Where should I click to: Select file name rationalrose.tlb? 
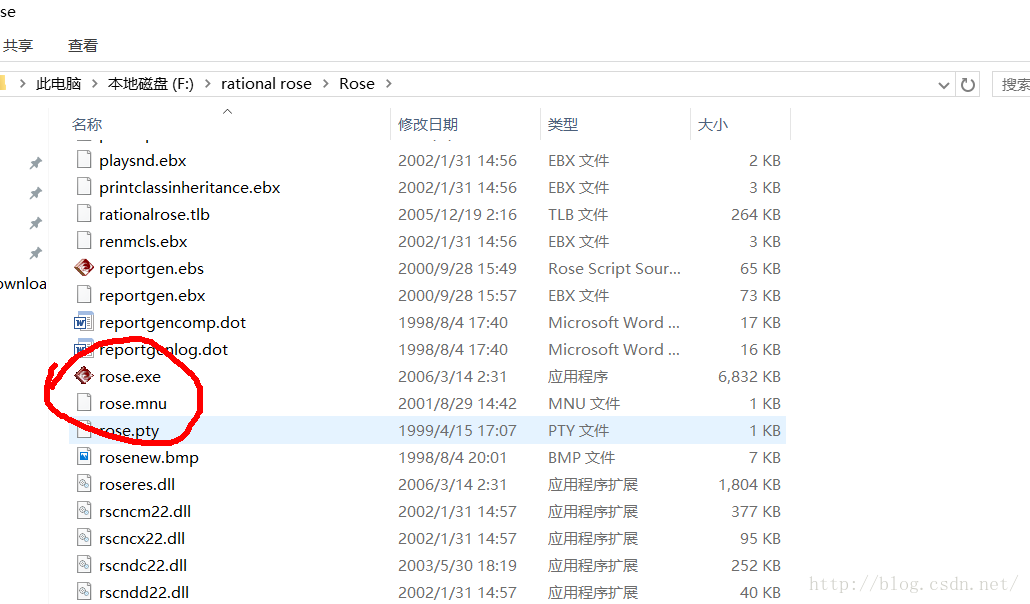(154, 214)
